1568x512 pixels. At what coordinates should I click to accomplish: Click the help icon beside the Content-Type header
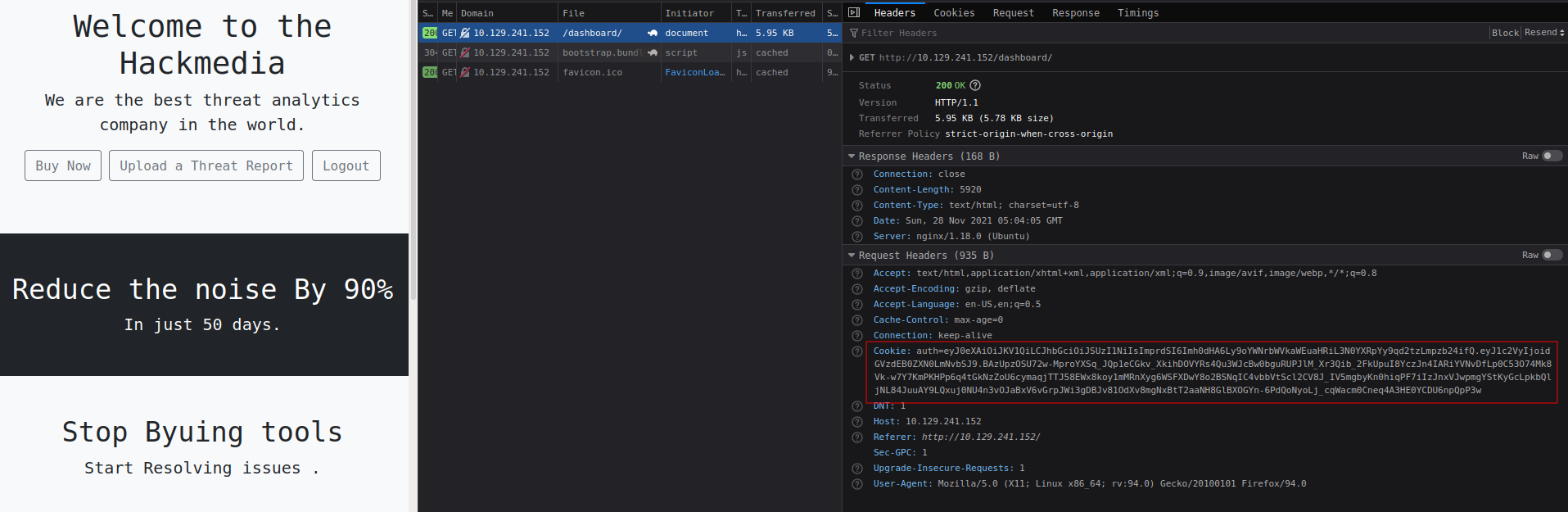click(857, 206)
